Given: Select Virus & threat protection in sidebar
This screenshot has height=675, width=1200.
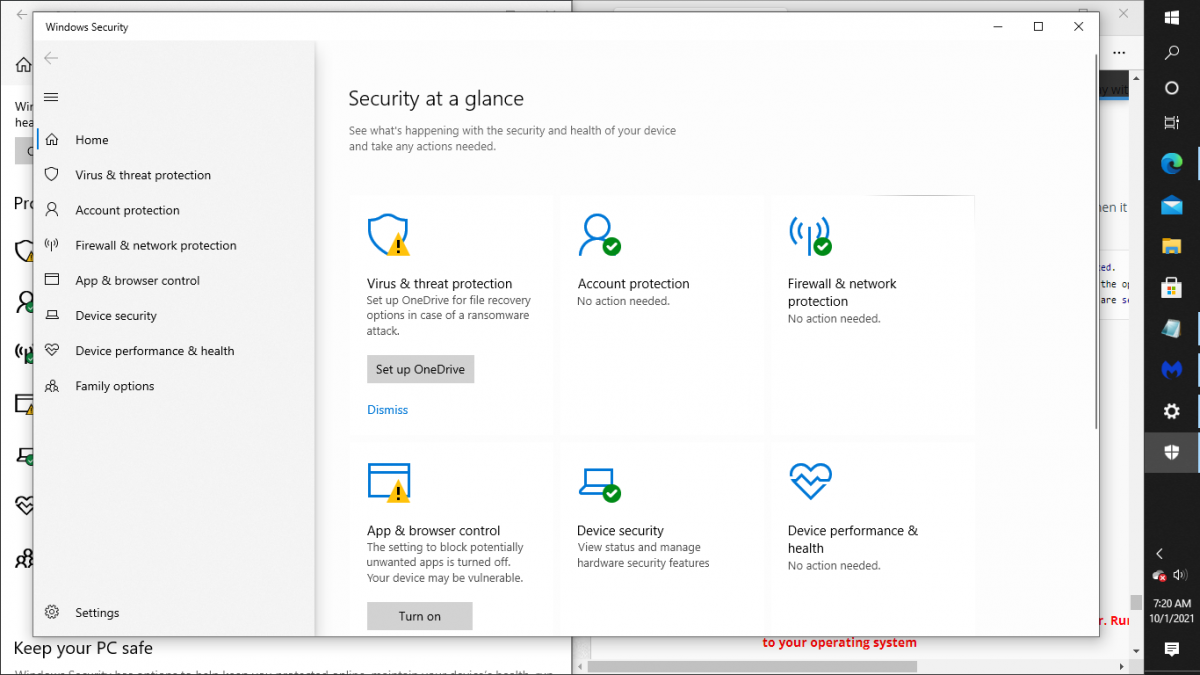Looking at the screenshot, I should pos(143,175).
